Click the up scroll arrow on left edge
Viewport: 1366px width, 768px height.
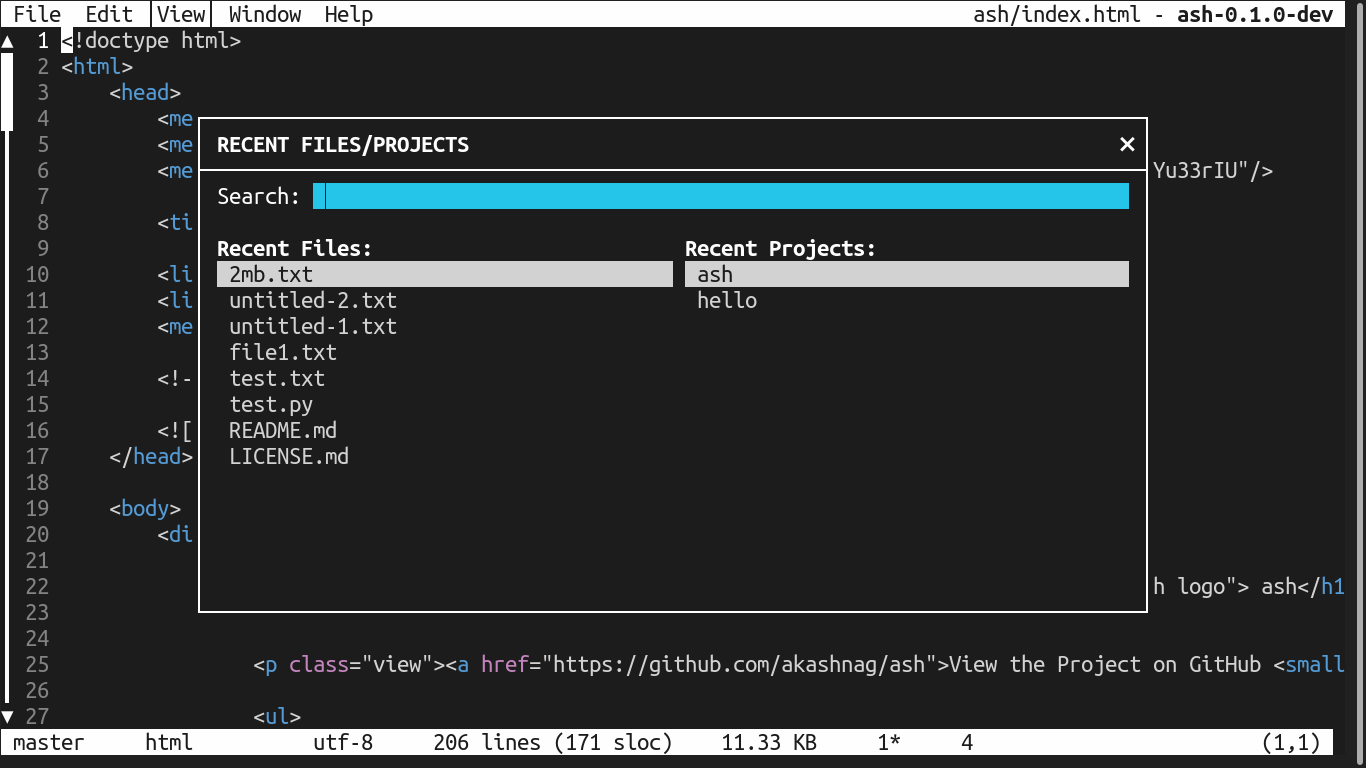tap(7, 41)
